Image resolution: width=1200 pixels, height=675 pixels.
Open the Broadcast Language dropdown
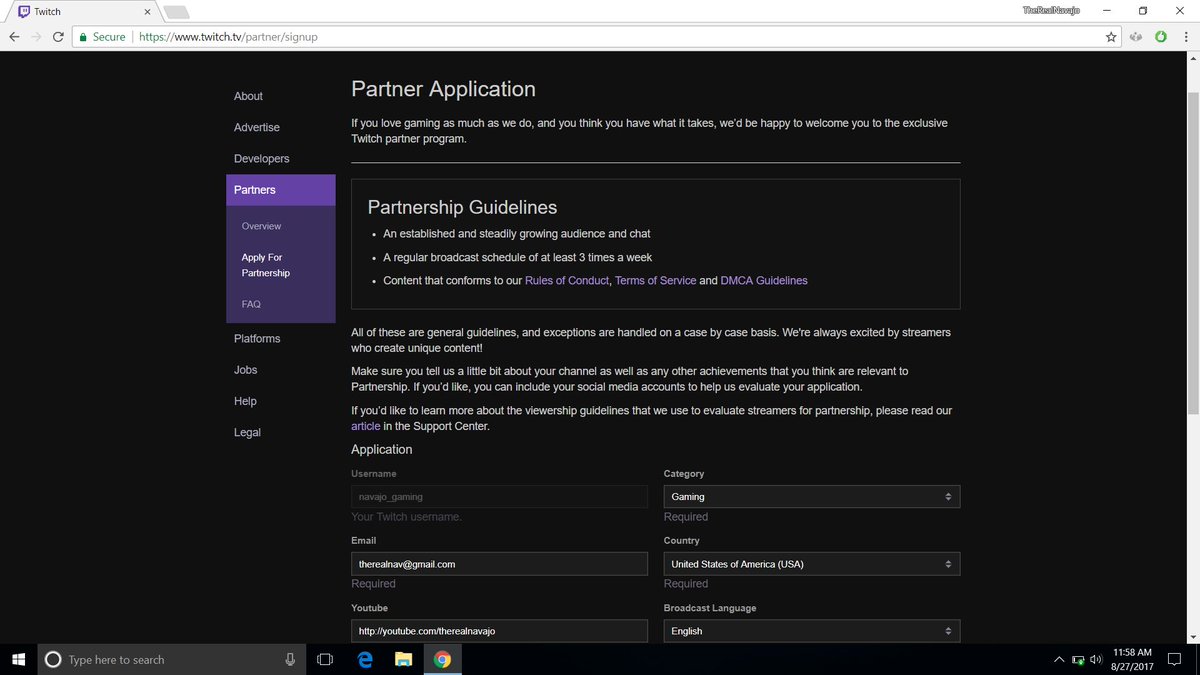[812, 631]
